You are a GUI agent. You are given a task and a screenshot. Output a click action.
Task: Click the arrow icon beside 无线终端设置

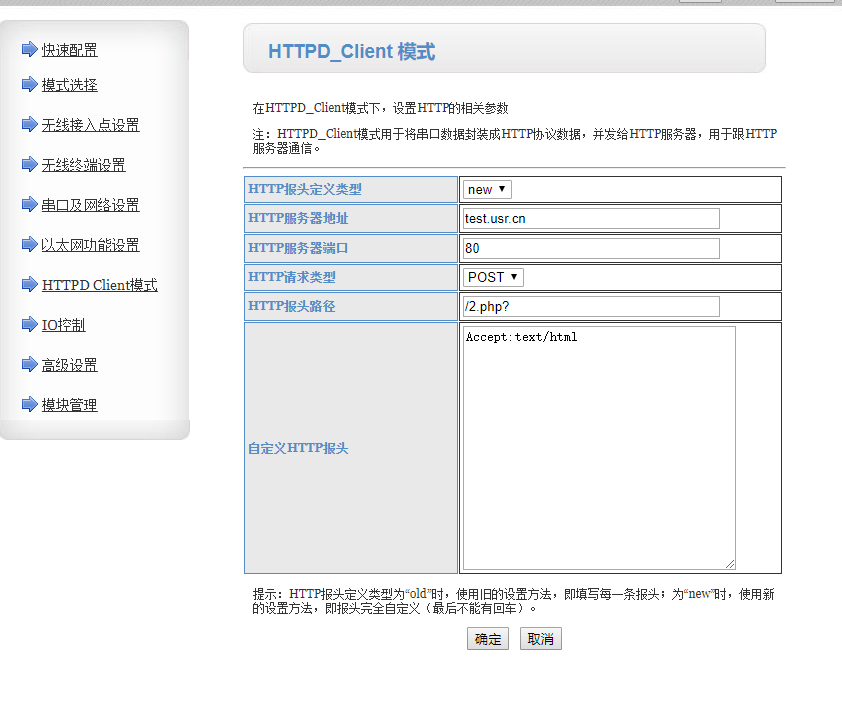pyautogui.click(x=29, y=164)
